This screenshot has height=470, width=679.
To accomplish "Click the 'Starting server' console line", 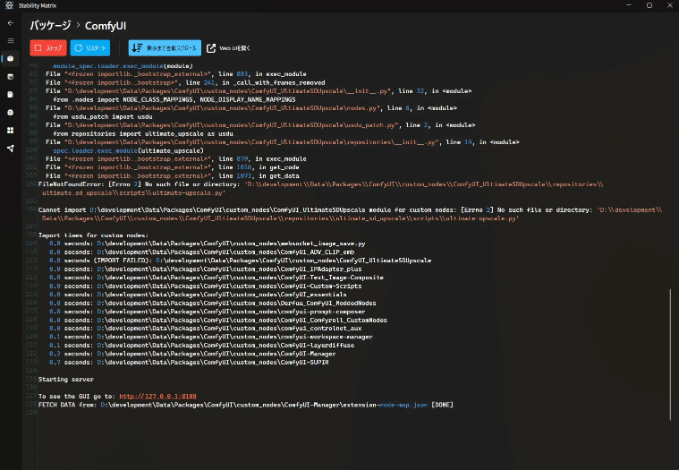I will (66, 379).
